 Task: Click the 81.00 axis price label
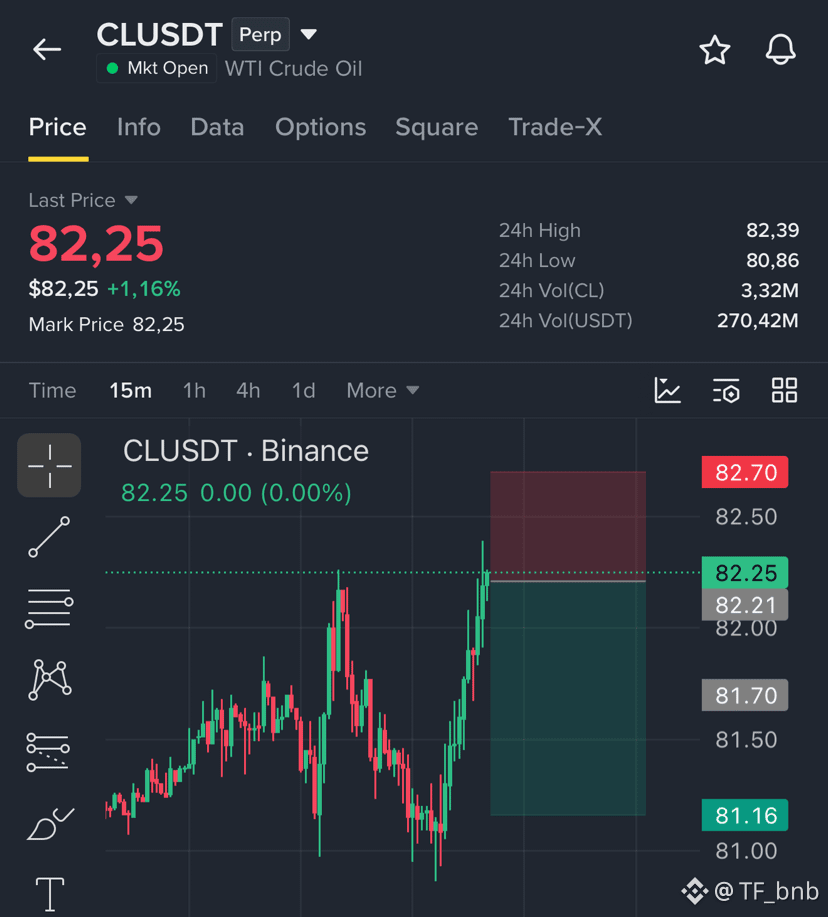point(746,851)
